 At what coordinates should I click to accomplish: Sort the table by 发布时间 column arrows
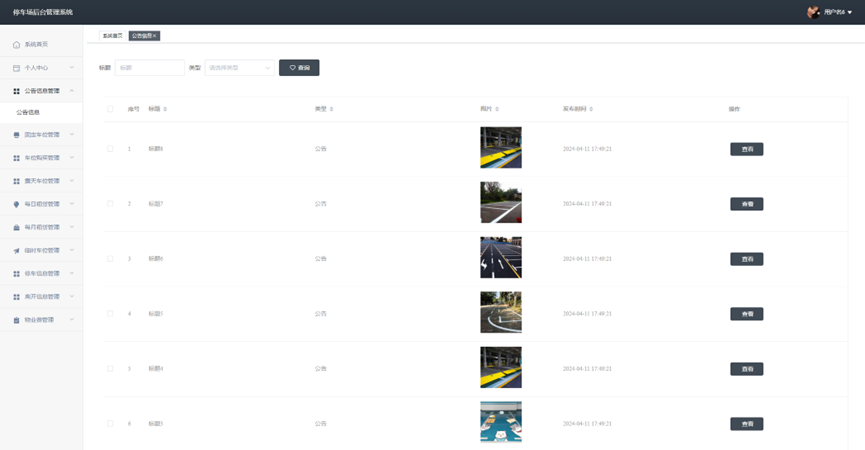point(591,109)
